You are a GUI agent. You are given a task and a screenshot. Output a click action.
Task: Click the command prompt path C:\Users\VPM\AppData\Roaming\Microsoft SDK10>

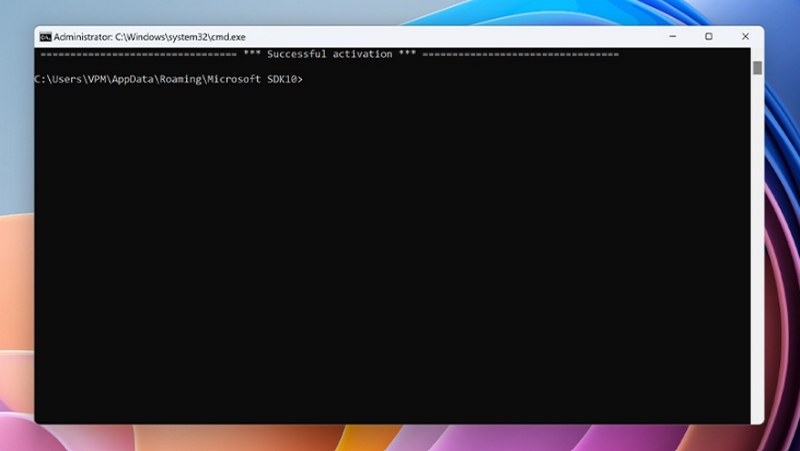coord(168,79)
